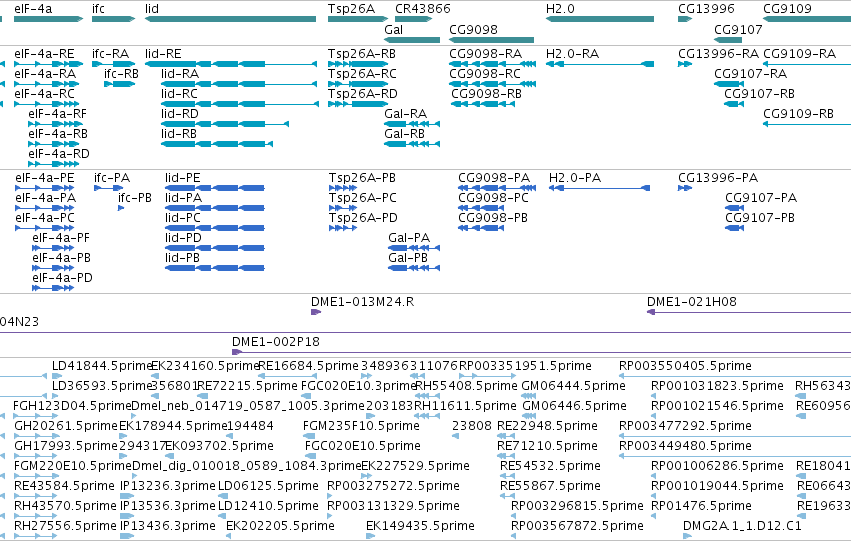
Task: Click protein lid-PE
Action: click(x=215, y=188)
